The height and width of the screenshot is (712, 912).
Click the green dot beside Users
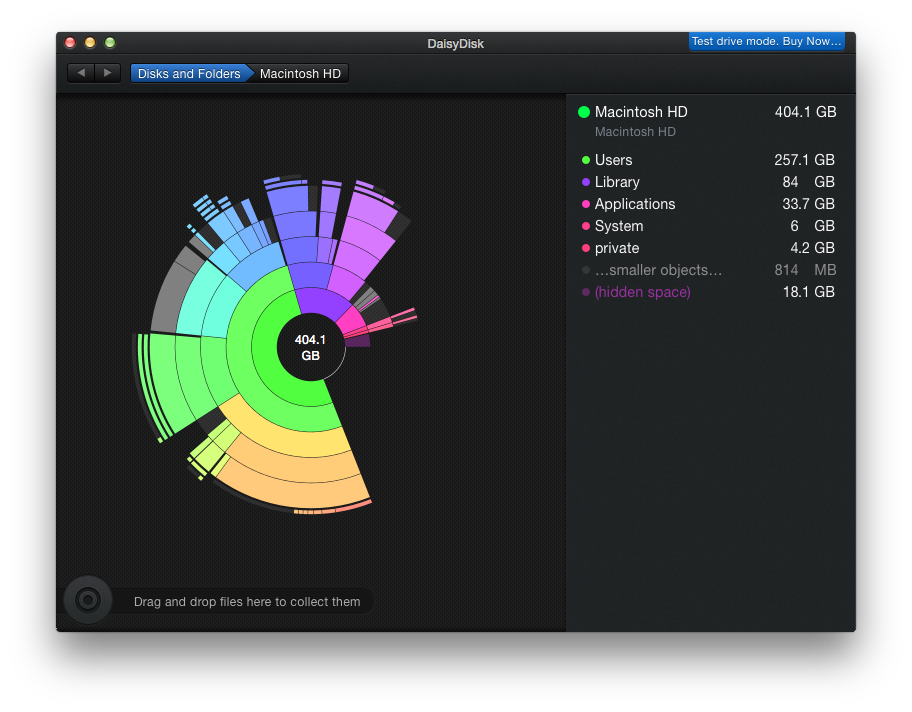pos(586,160)
